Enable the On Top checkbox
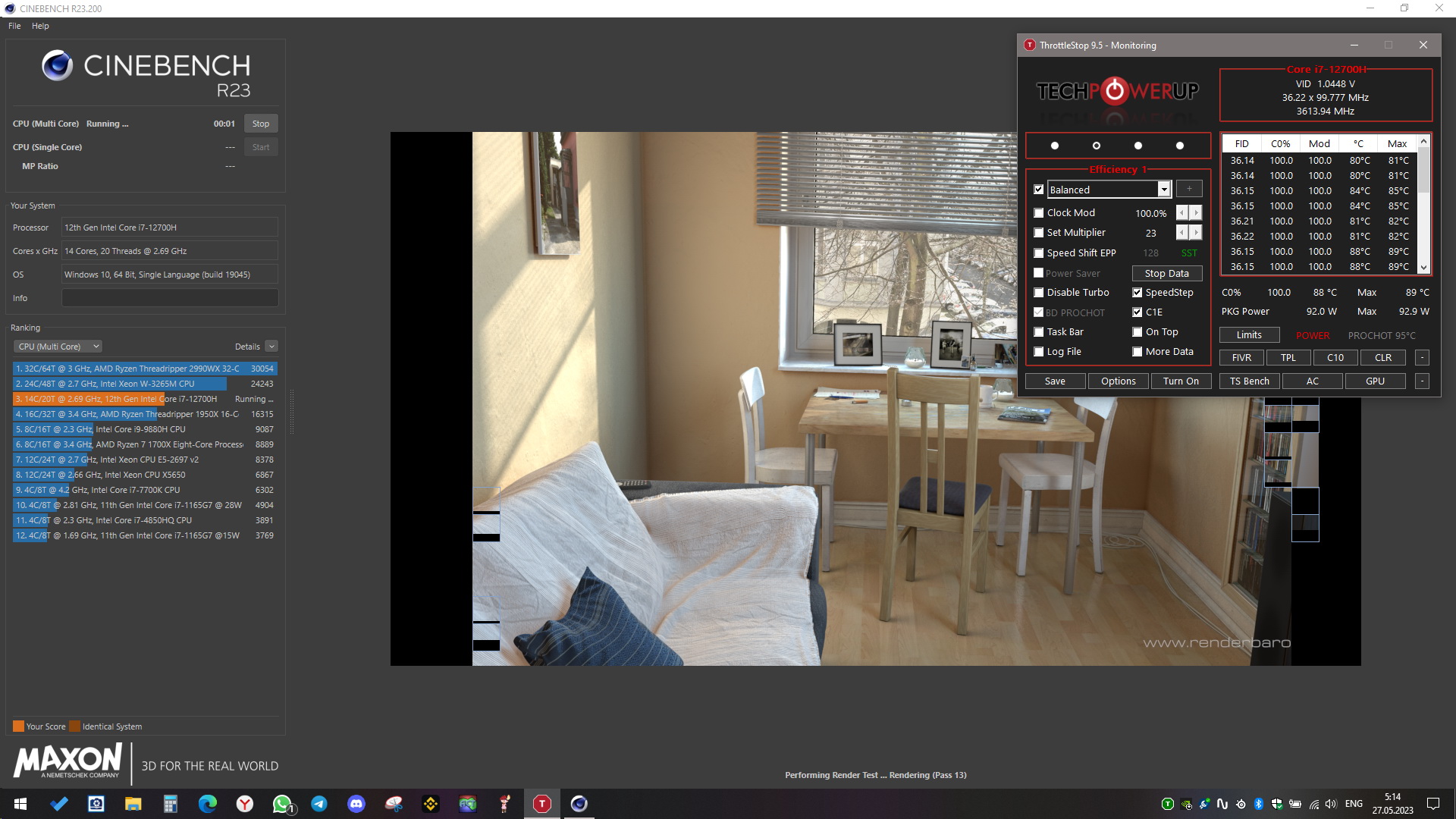Image resolution: width=1456 pixels, height=819 pixels. click(x=1137, y=332)
